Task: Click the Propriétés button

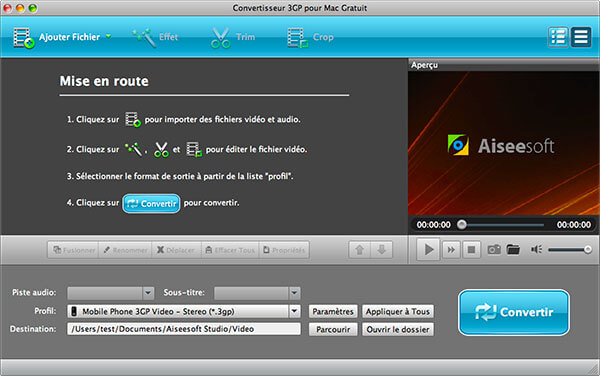Action: [x=284, y=250]
